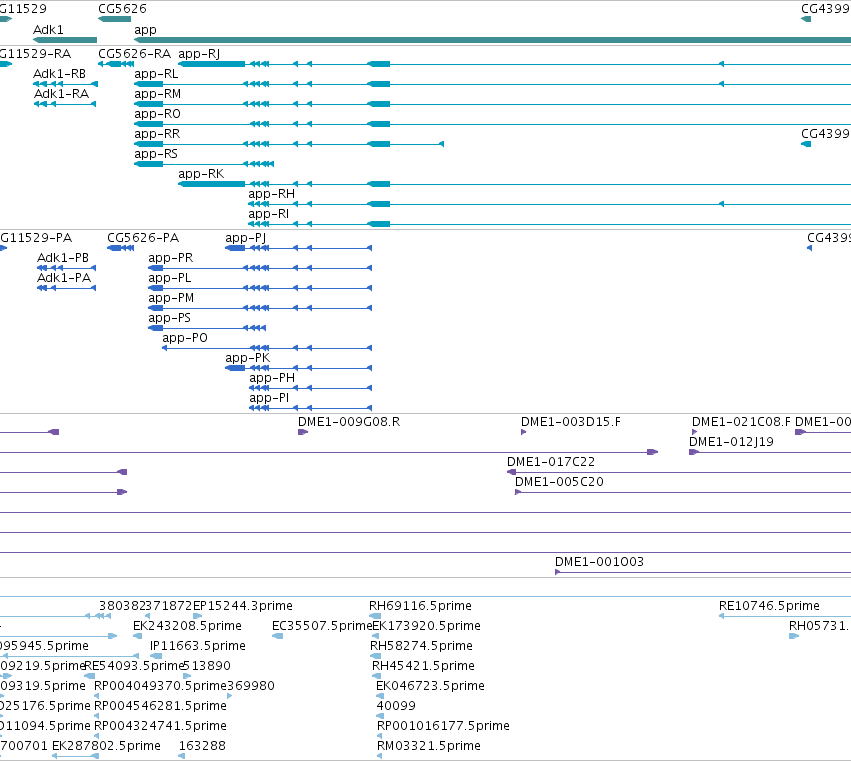Click the CG5626 gene label
Image resolution: width=851 pixels, height=761 pixels.
pyautogui.click(x=122, y=9)
